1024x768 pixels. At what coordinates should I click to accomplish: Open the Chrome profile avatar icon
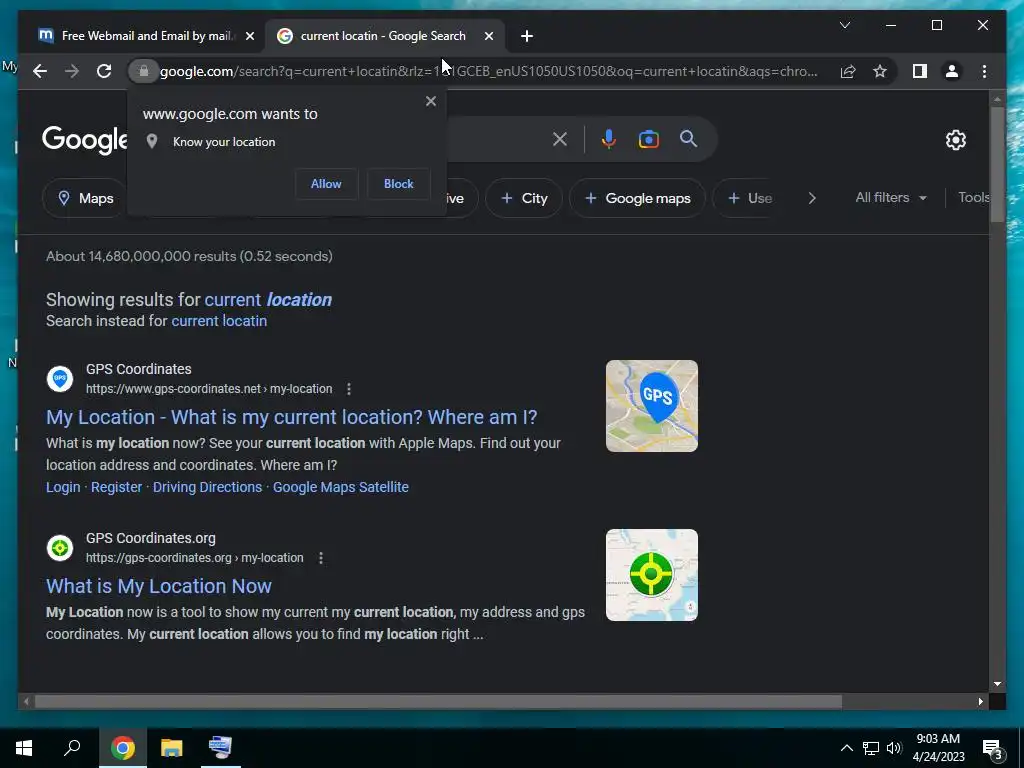pos(952,71)
